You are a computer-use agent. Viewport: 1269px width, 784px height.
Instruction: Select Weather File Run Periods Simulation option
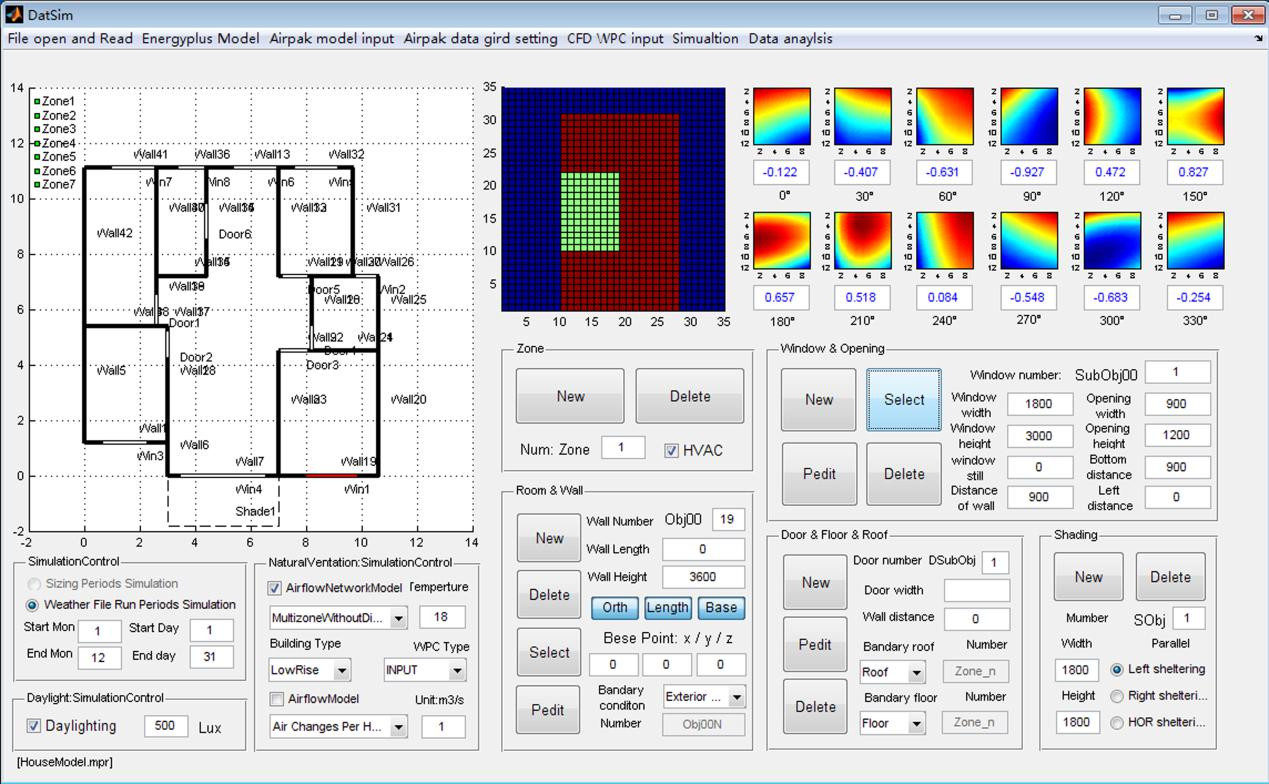pos(33,605)
